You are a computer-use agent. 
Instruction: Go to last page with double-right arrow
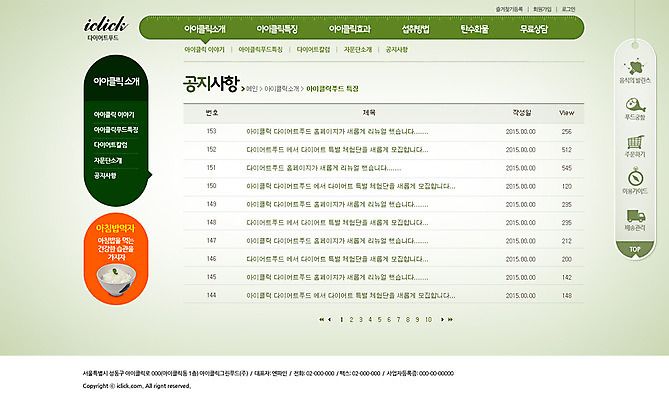450,319
